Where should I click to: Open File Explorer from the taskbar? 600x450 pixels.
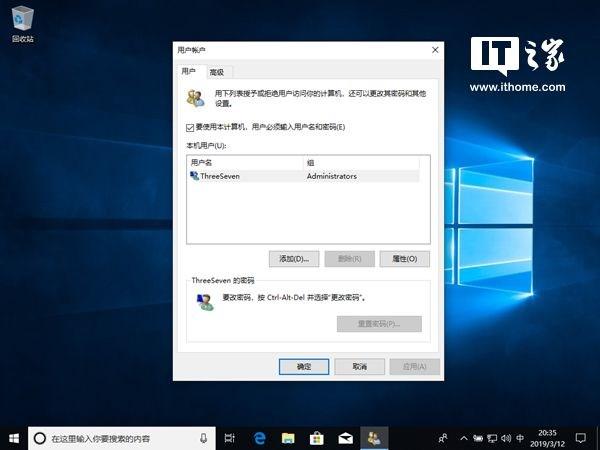coord(288,438)
